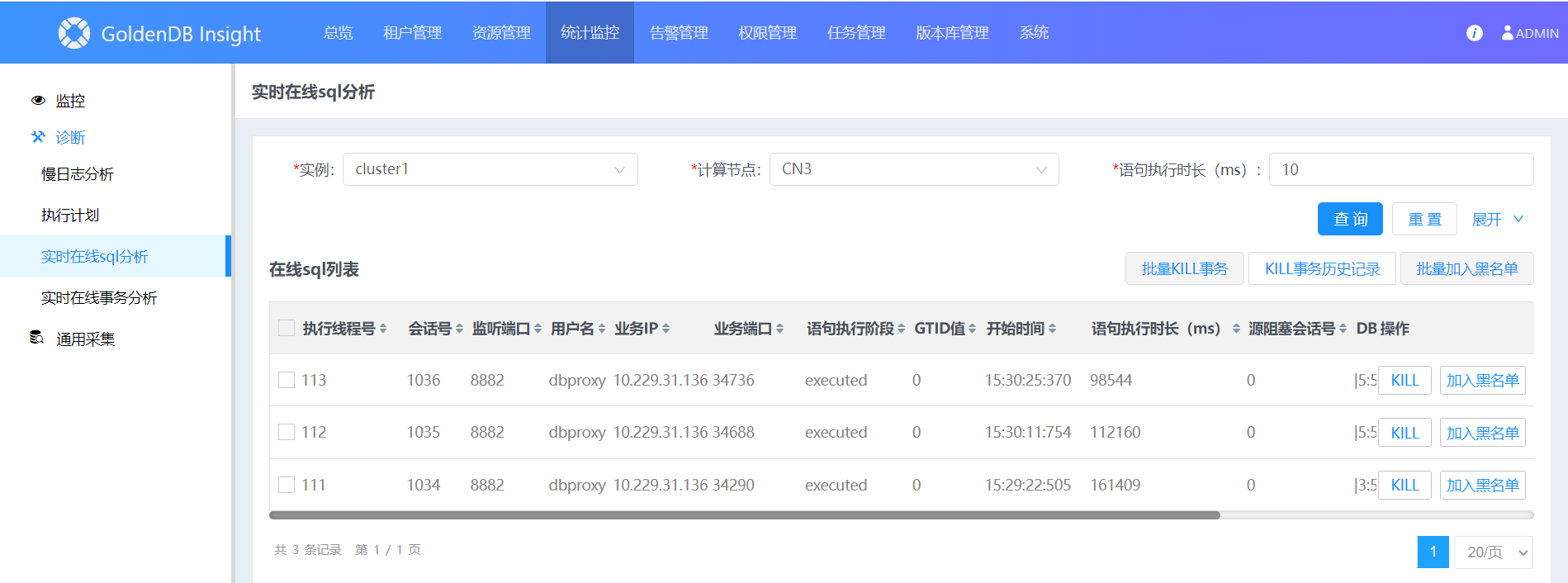
Task: Open the 权限管理 top menu
Action: coord(767,33)
